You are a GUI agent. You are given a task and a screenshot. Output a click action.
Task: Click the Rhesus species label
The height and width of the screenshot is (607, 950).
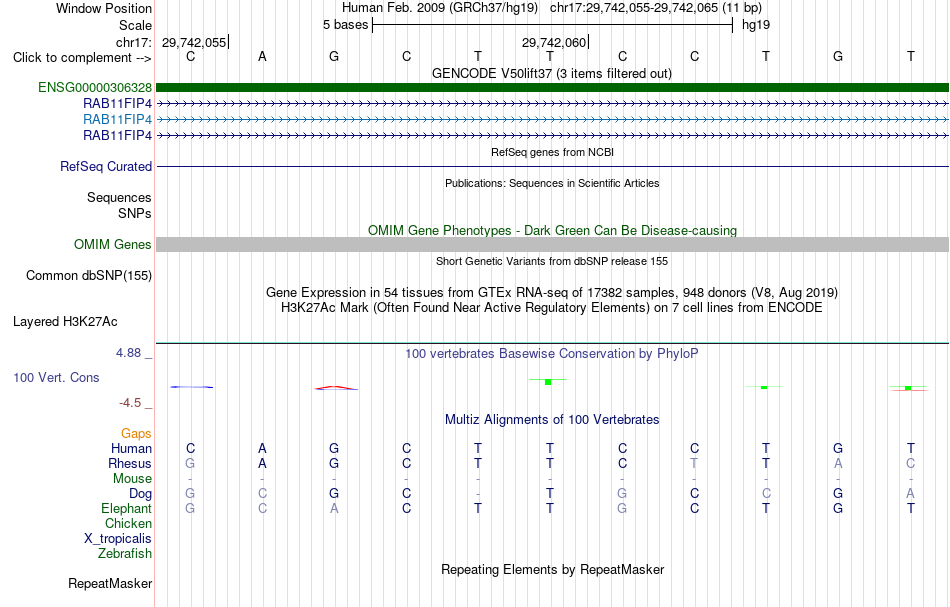[x=130, y=463]
